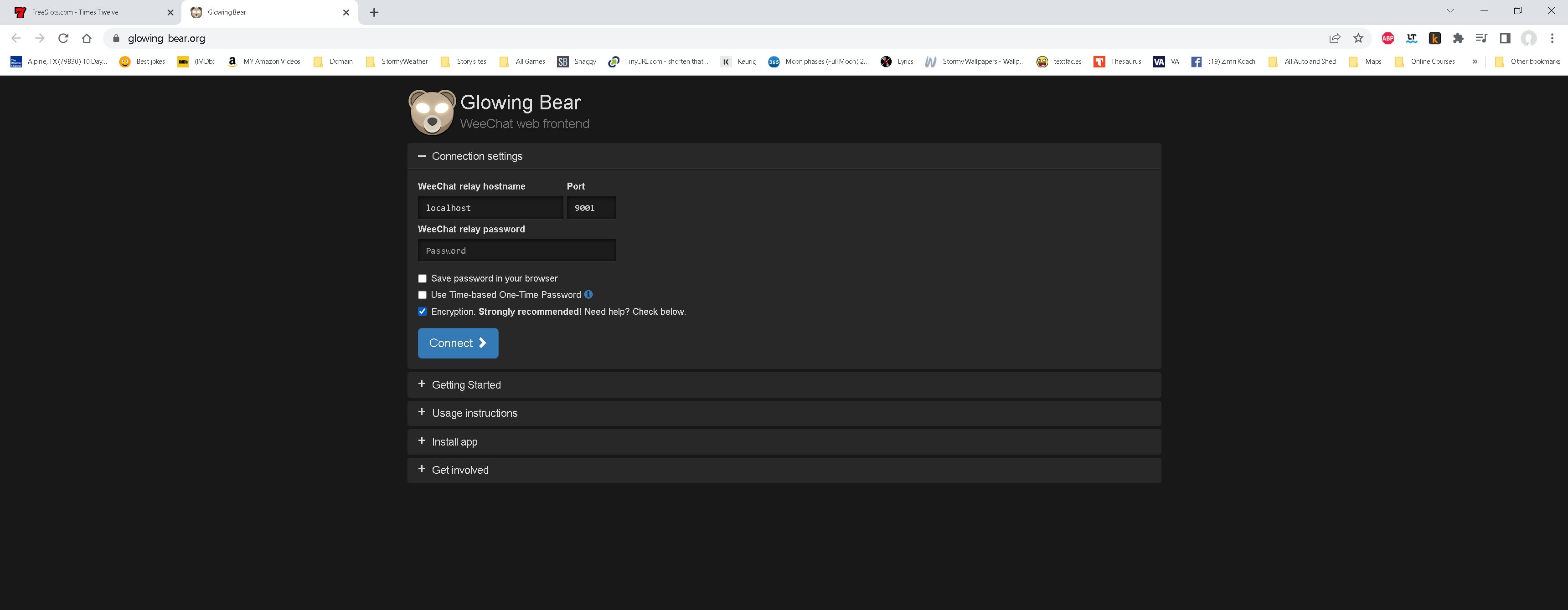This screenshot has width=1568, height=610.
Task: Open IMDb bookmark
Action: [x=196, y=62]
